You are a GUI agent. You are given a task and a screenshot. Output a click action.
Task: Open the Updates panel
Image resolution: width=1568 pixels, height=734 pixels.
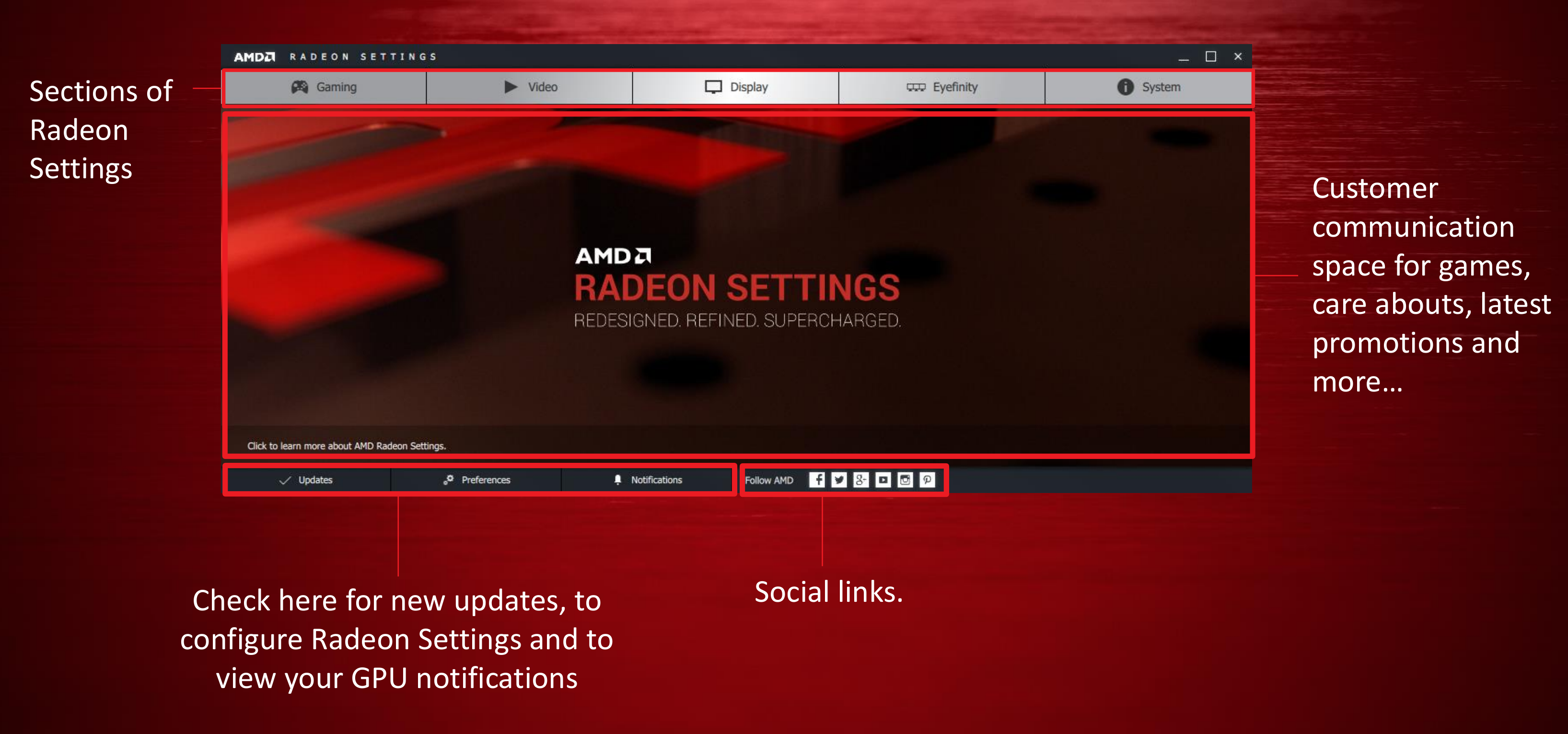pos(313,479)
